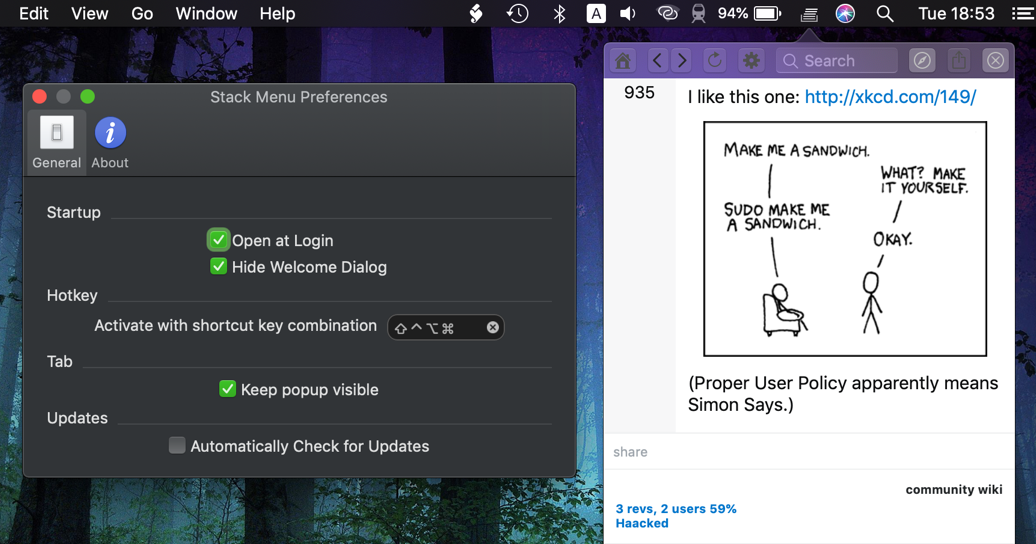Click the green zoom window button

click(87, 97)
